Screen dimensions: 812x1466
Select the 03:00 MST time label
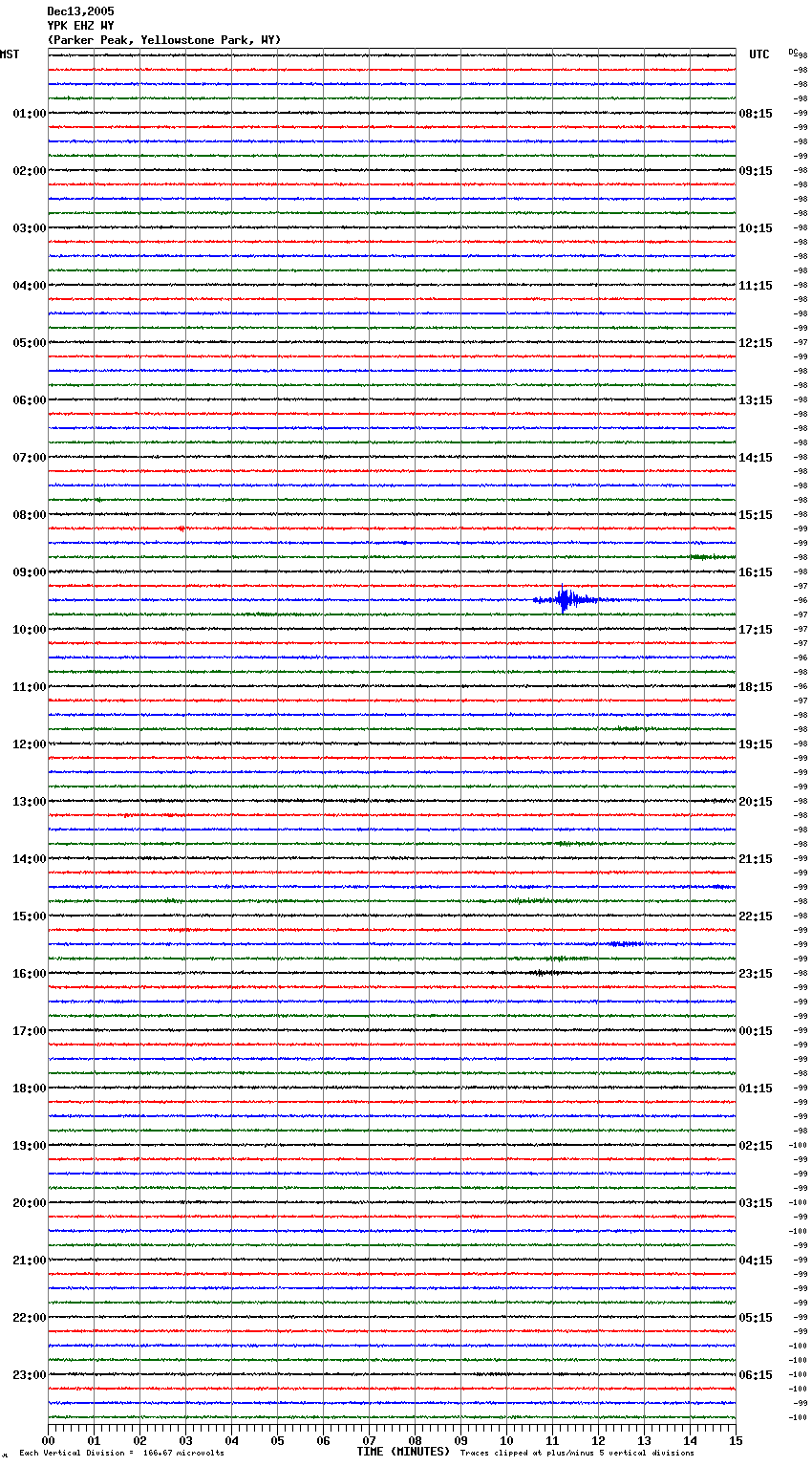29,228
